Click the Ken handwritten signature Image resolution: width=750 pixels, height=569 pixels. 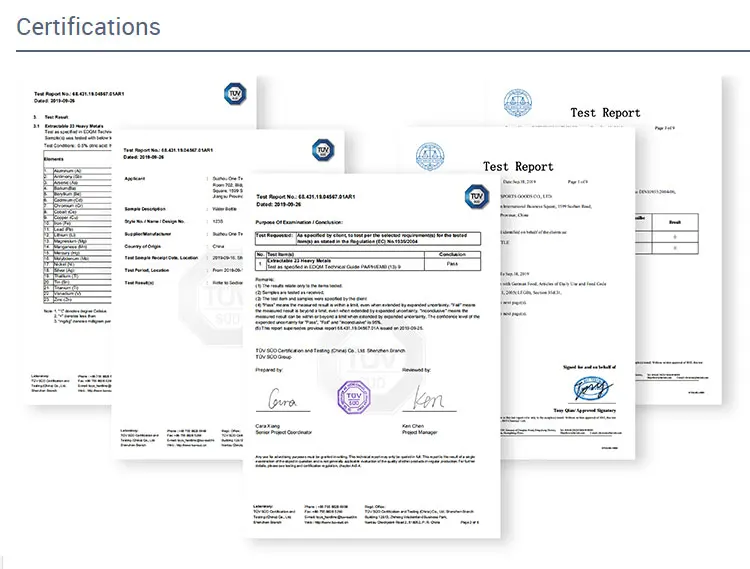(x=428, y=398)
